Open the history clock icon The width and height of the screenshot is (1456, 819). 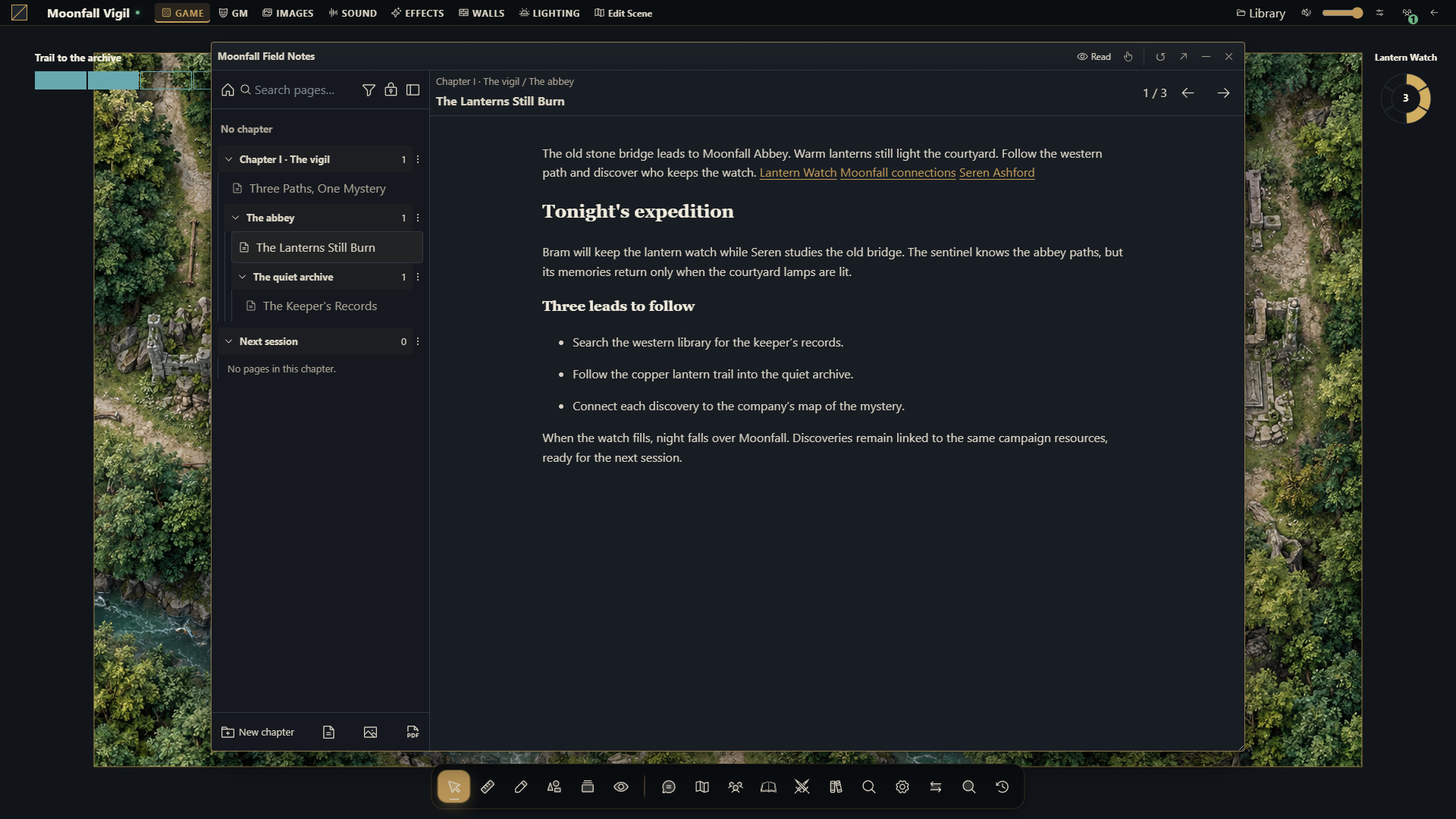[x=1003, y=786]
